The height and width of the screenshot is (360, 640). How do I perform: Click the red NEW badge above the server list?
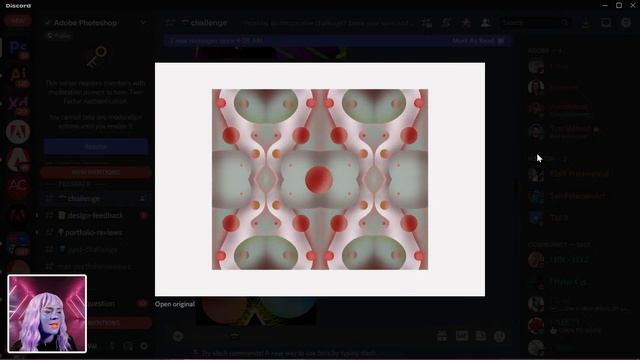click(18, 20)
